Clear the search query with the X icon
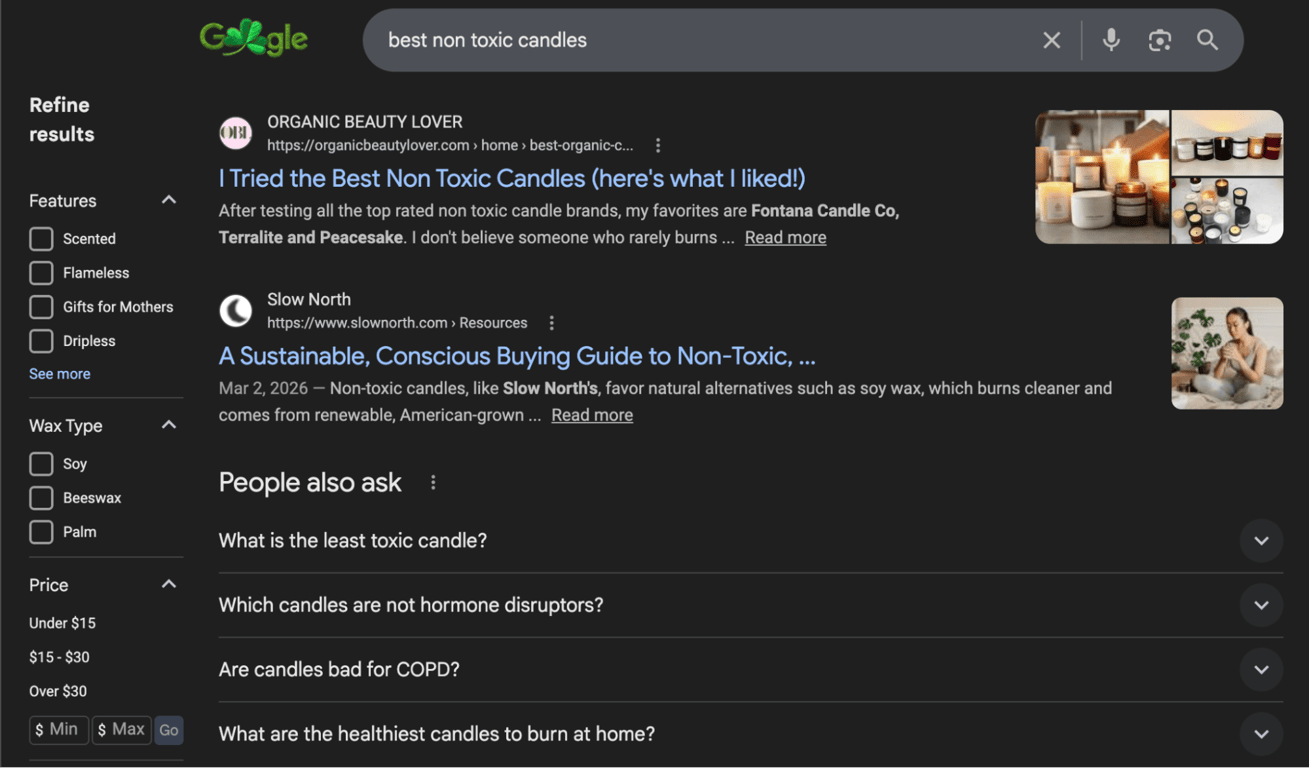This screenshot has height=768, width=1309. 1051,40
